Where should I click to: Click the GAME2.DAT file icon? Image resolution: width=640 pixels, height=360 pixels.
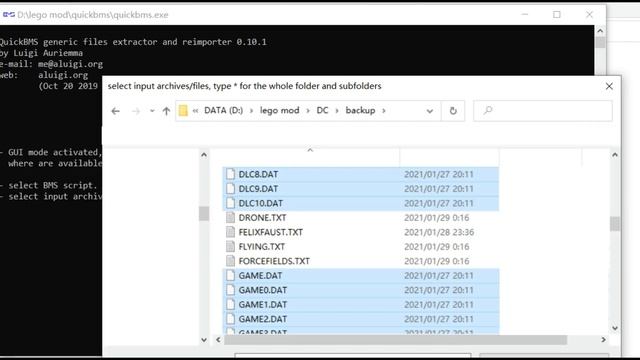tap(231, 319)
